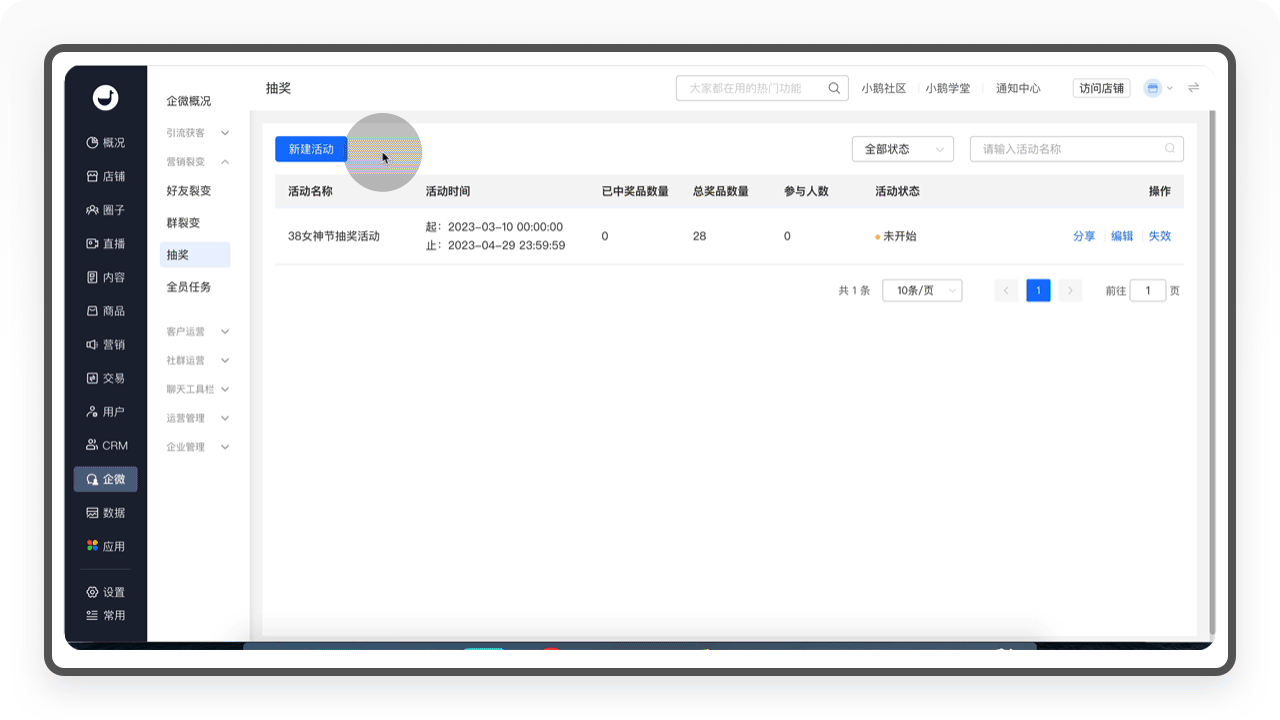This screenshot has height=720, width=1280.
Task: Open the 全部状态 filter dropdown
Action: 903,149
